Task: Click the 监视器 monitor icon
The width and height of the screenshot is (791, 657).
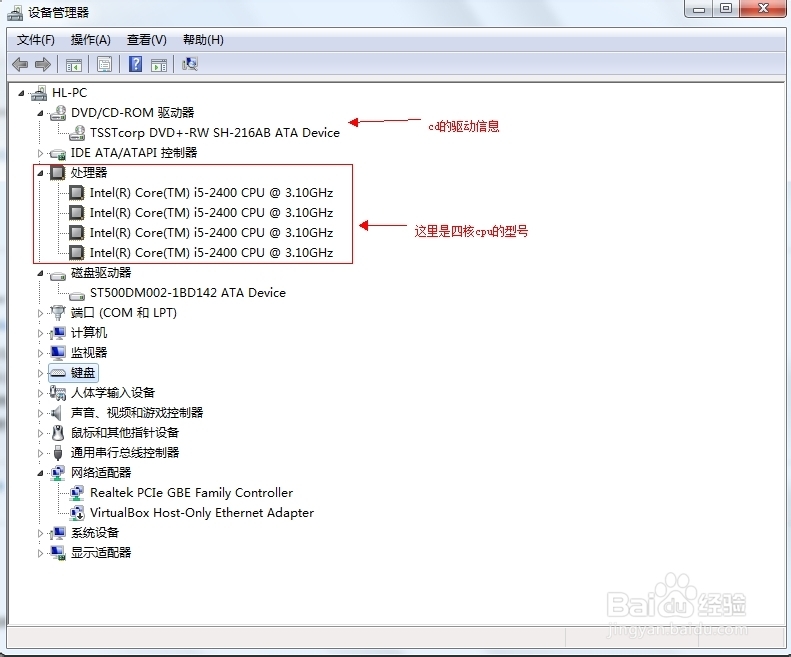Action: click(x=58, y=353)
